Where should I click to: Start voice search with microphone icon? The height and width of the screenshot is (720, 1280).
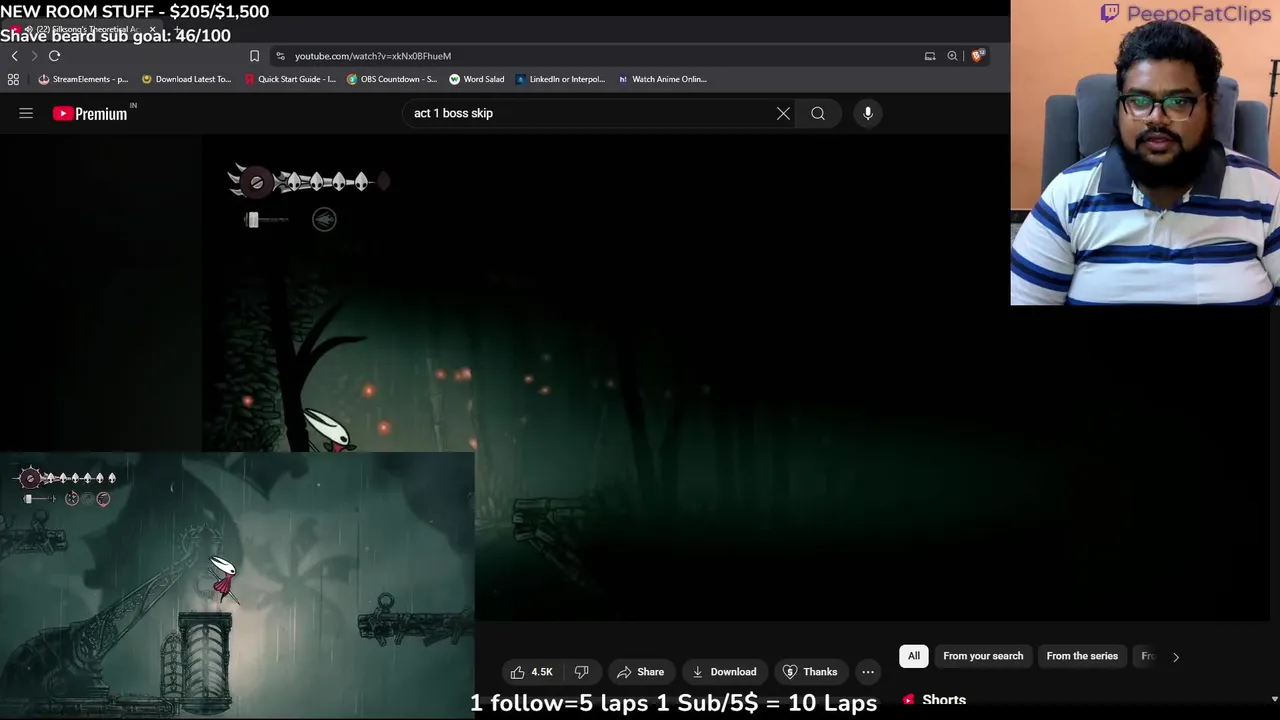868,114
